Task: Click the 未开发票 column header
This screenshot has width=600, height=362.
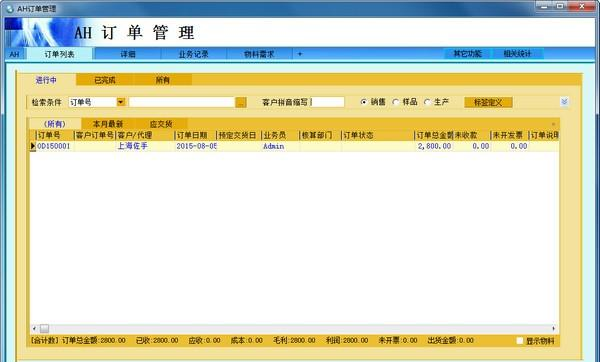Action: (x=509, y=135)
